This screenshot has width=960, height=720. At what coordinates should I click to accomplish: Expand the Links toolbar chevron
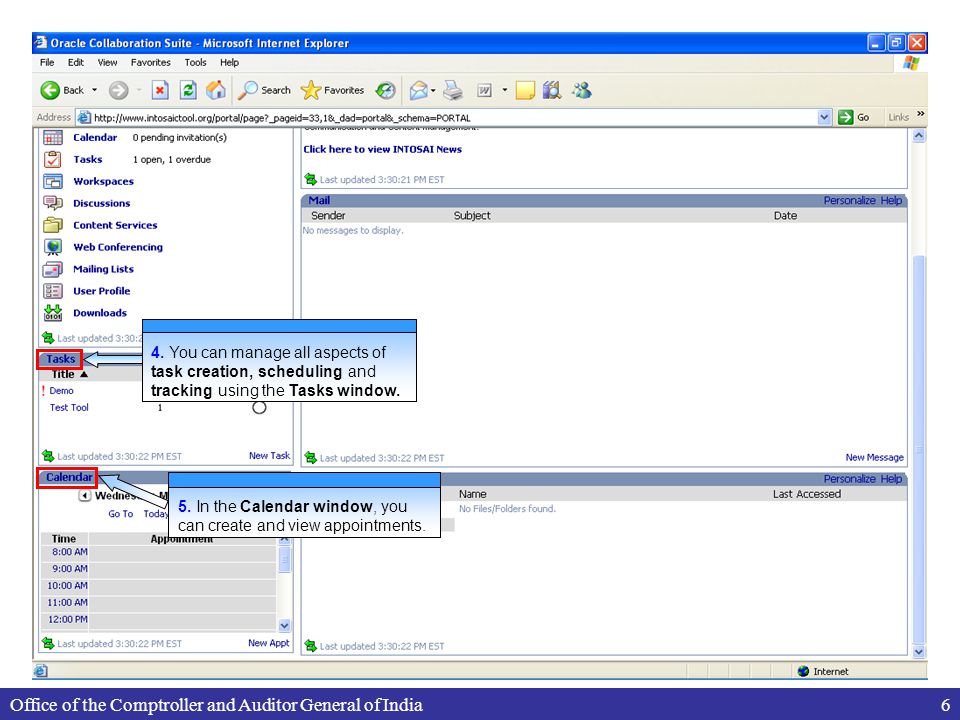920,114
